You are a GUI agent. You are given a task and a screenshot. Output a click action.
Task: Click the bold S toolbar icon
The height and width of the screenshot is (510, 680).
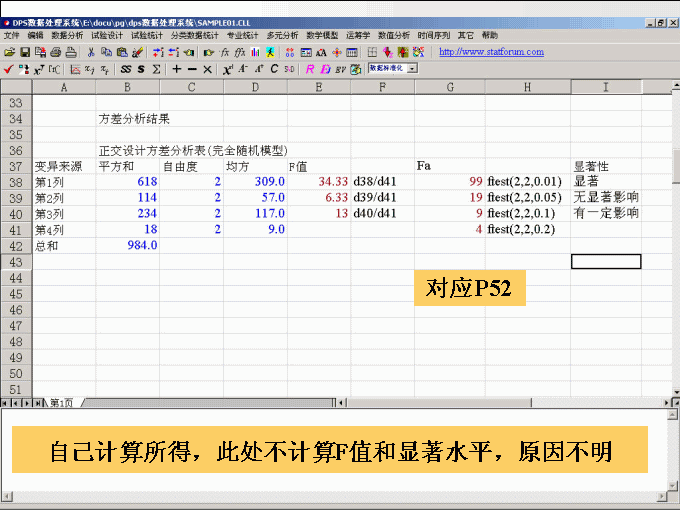pos(141,70)
